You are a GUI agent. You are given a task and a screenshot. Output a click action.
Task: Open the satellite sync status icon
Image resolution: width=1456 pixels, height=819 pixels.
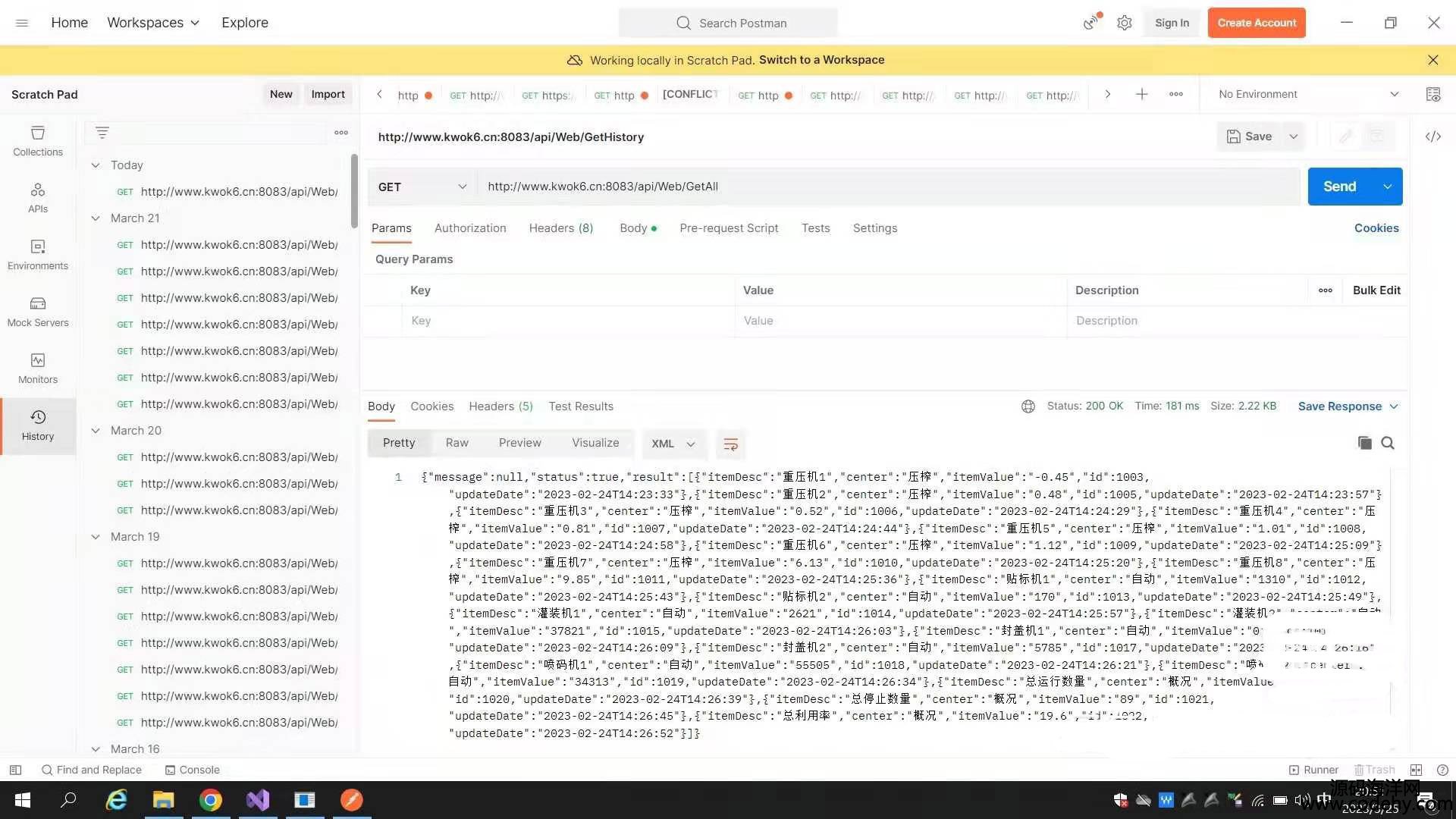pos(1091,22)
